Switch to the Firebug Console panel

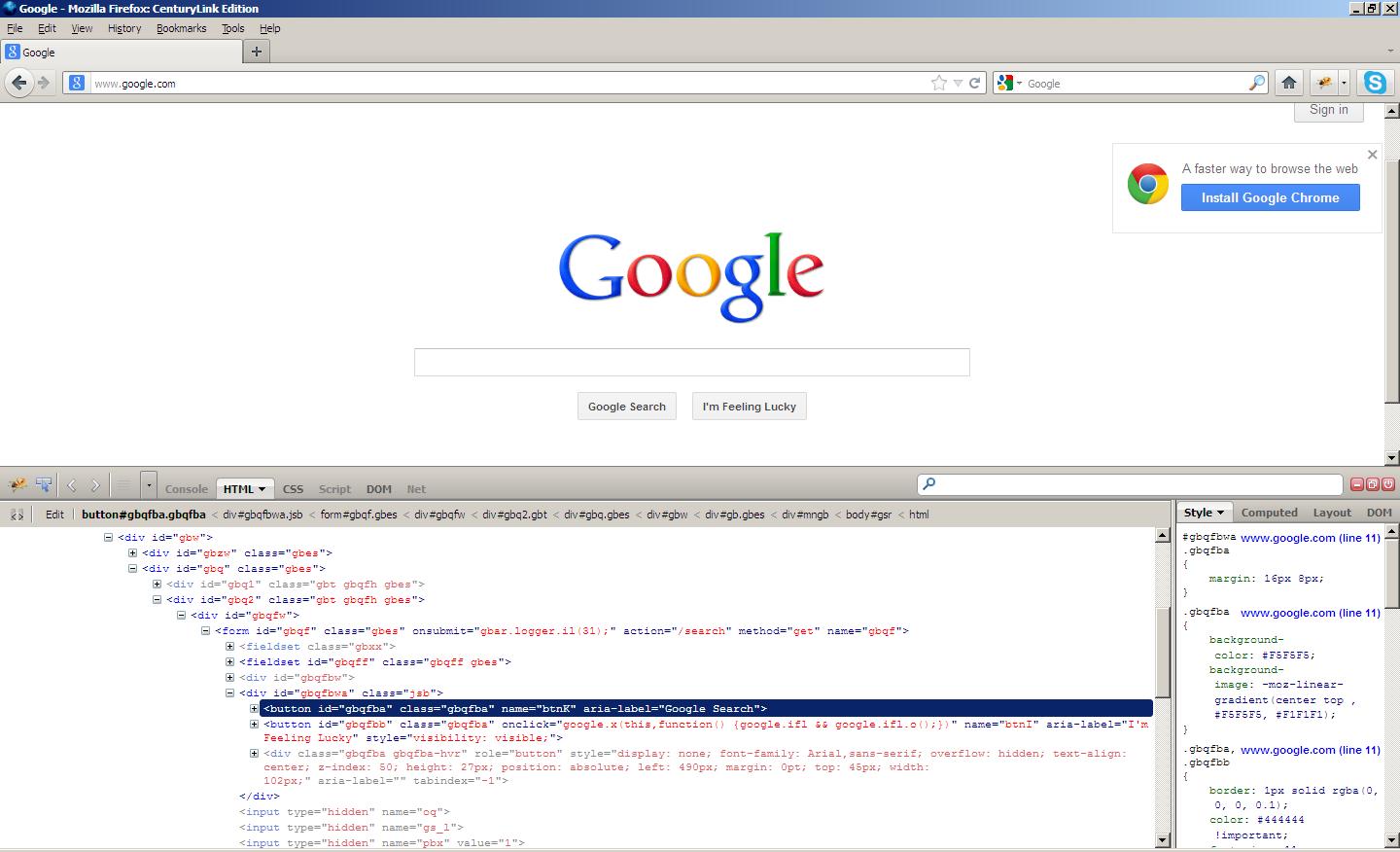(x=187, y=489)
